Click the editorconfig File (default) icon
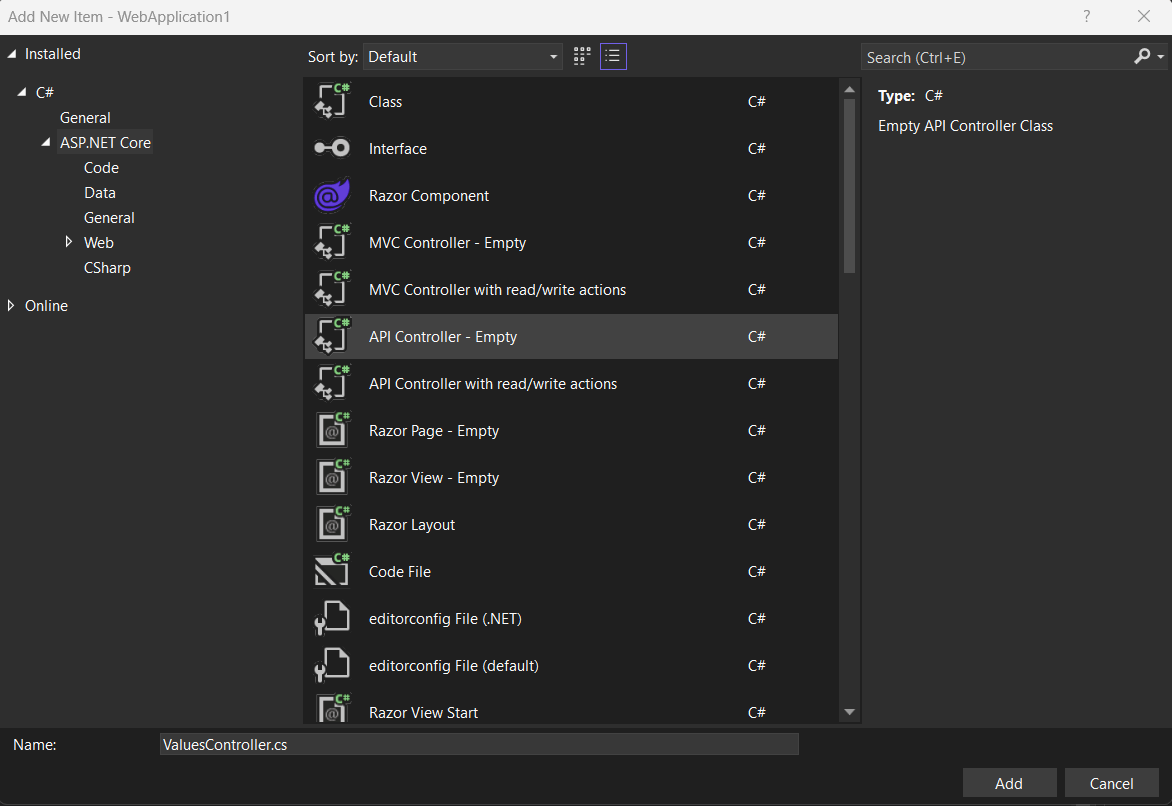The image size is (1172, 806). pyautogui.click(x=332, y=665)
